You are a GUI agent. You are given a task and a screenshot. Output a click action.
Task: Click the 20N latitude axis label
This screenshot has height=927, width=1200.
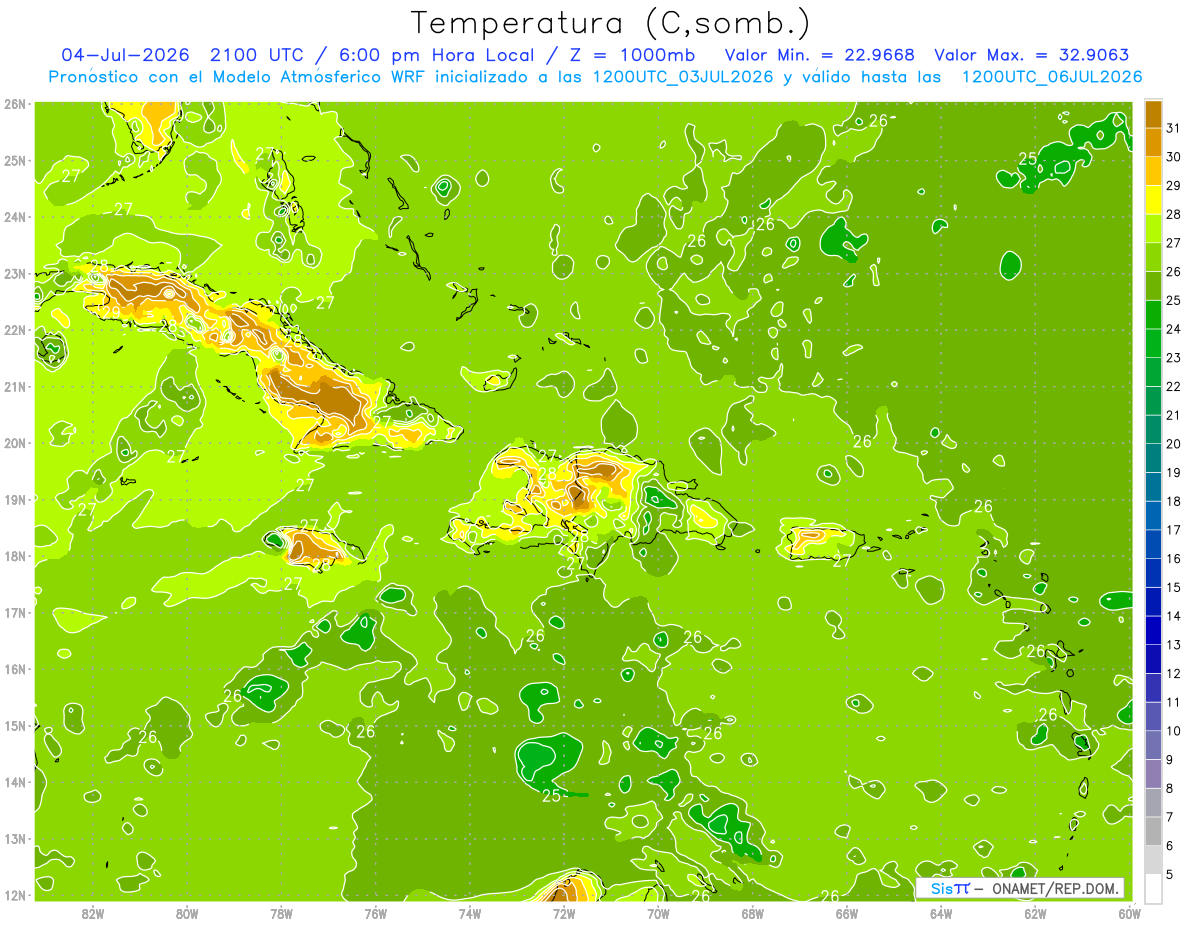click(14, 442)
